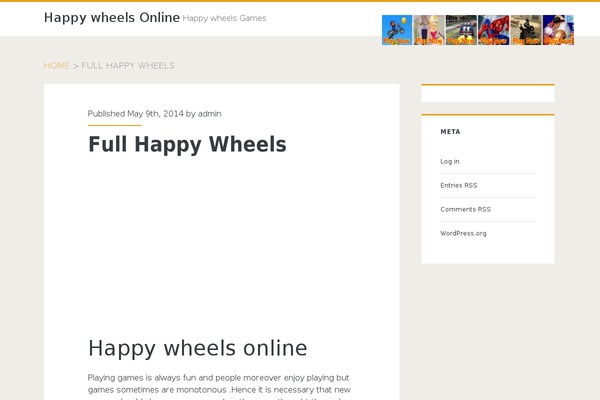Go to Happy wheels Online site title
600x400 pixels.
click(112, 18)
